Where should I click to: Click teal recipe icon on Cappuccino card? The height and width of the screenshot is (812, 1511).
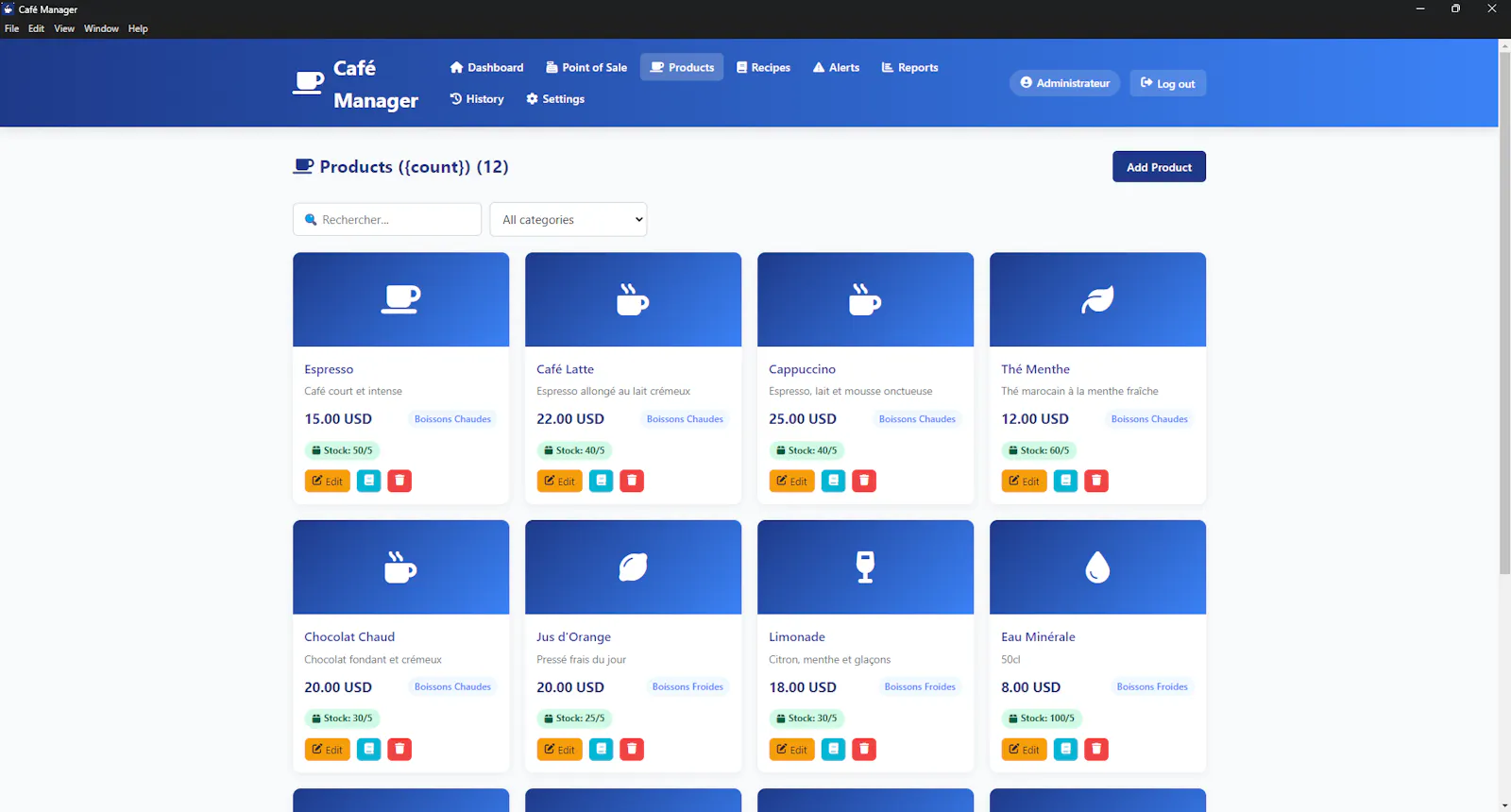(x=834, y=481)
